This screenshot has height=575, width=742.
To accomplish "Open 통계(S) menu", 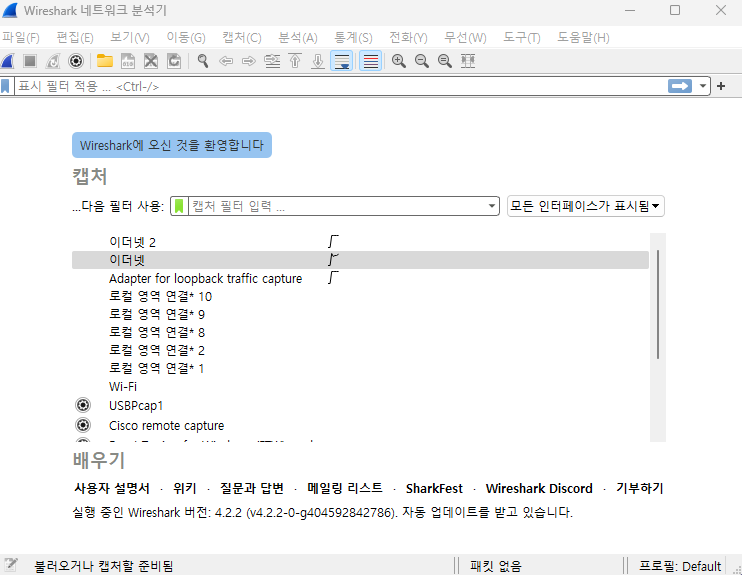I will (353, 37).
